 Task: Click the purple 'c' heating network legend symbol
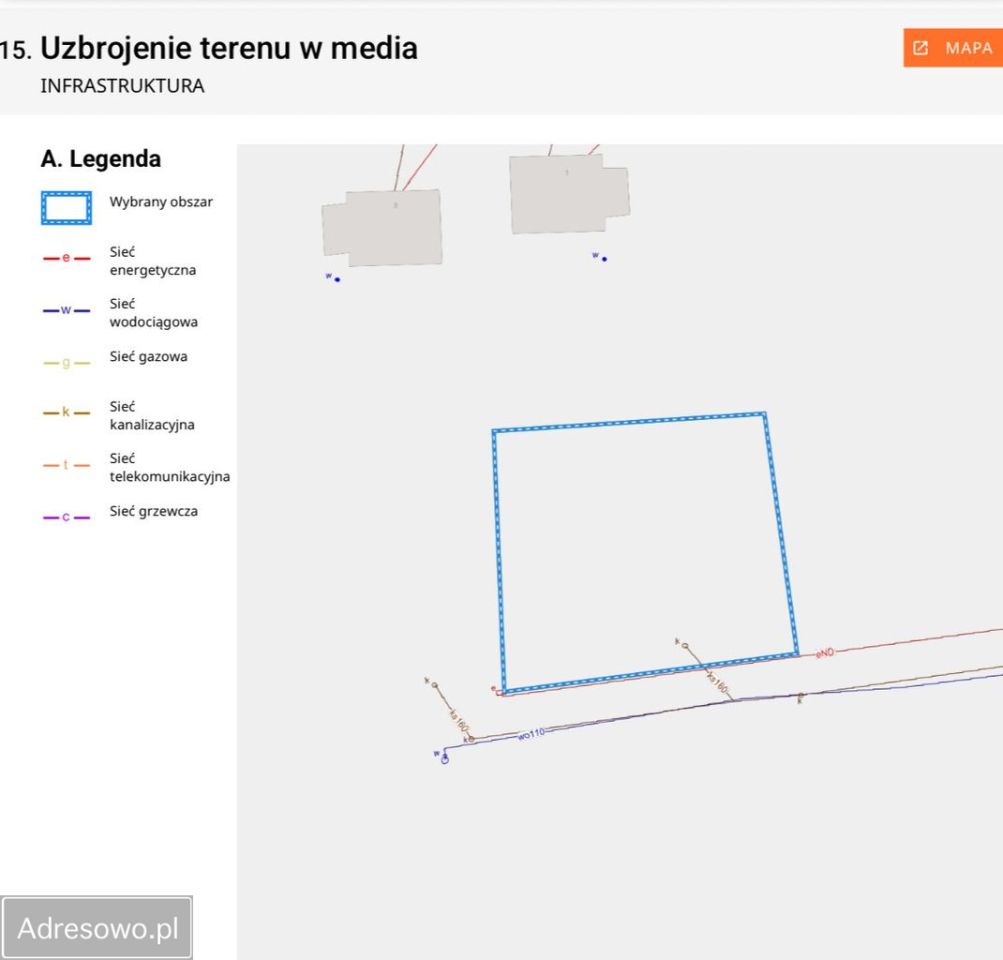pos(67,517)
